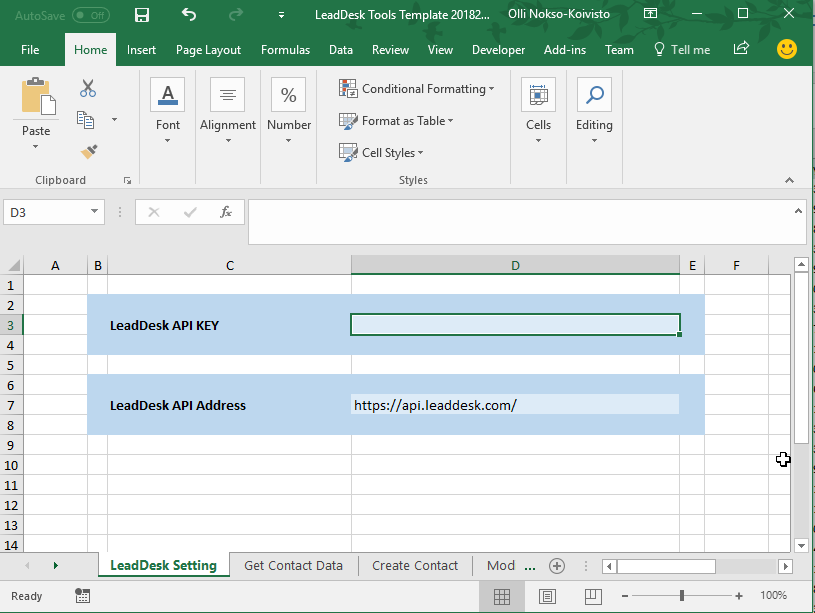815x613 pixels.
Task: Switch to Page Layout view
Action: 548,596
